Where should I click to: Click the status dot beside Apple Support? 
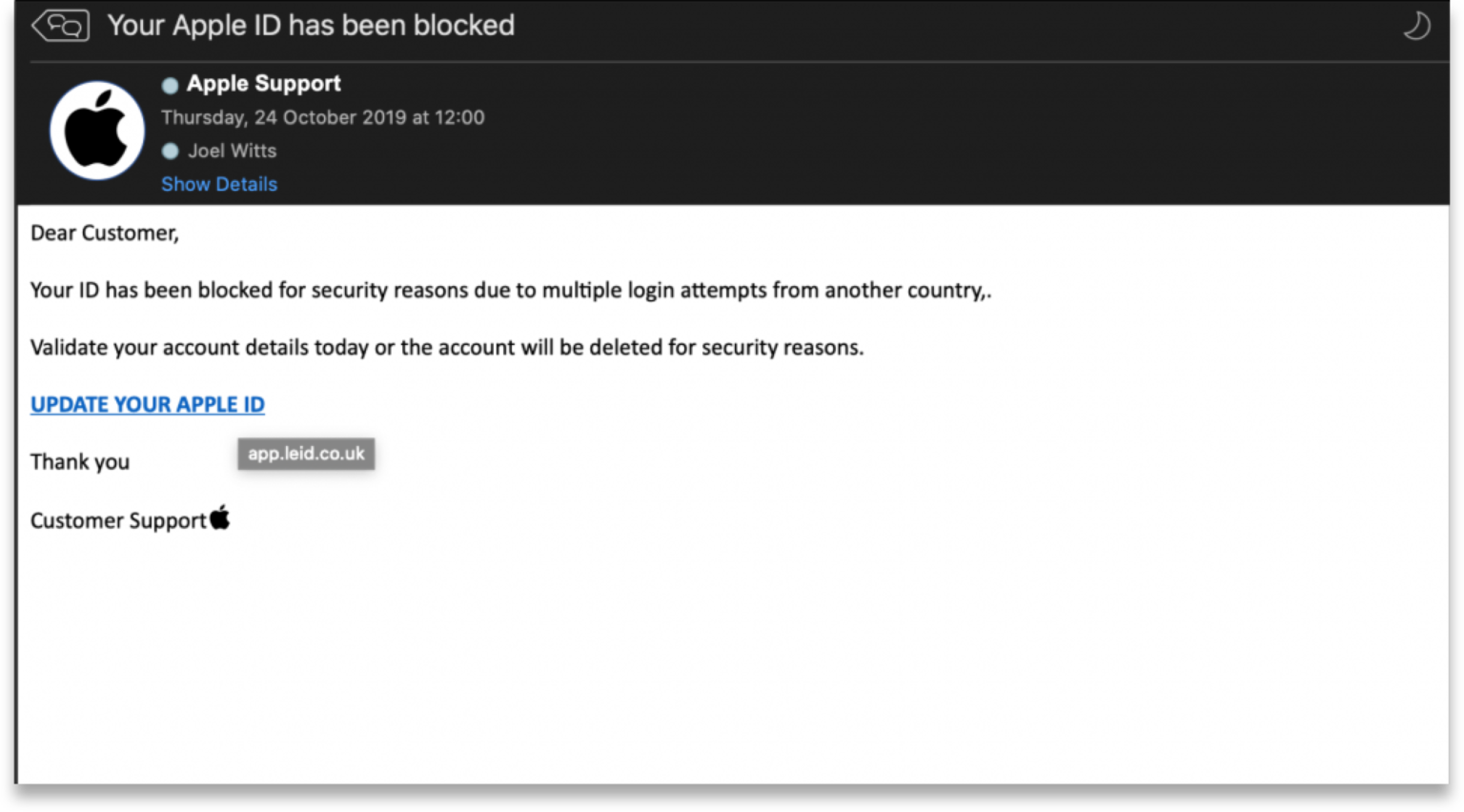[x=170, y=85]
